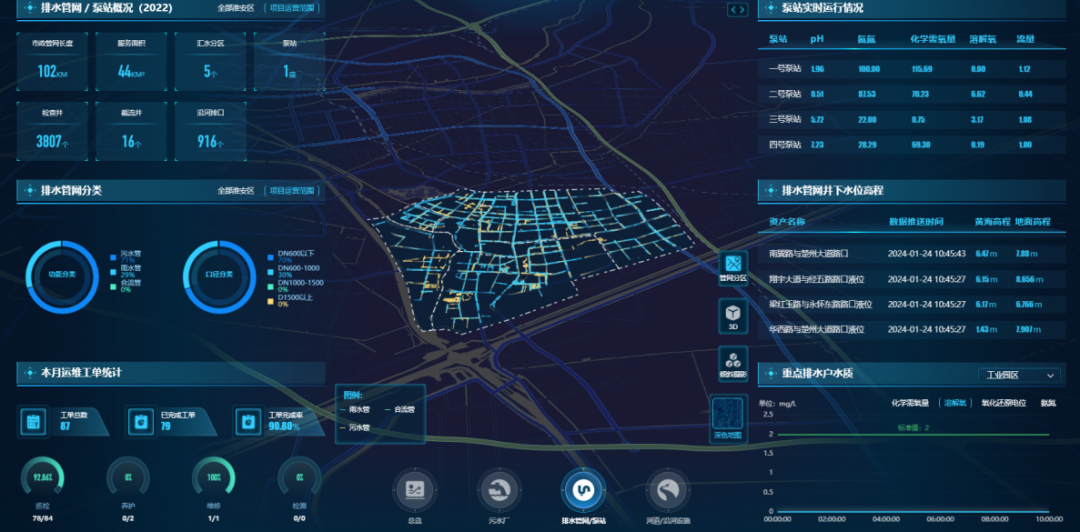Toggle 项目运营范围 in 泵站概况 header
Viewport: 1080px width, 532px height.
pos(291,8)
